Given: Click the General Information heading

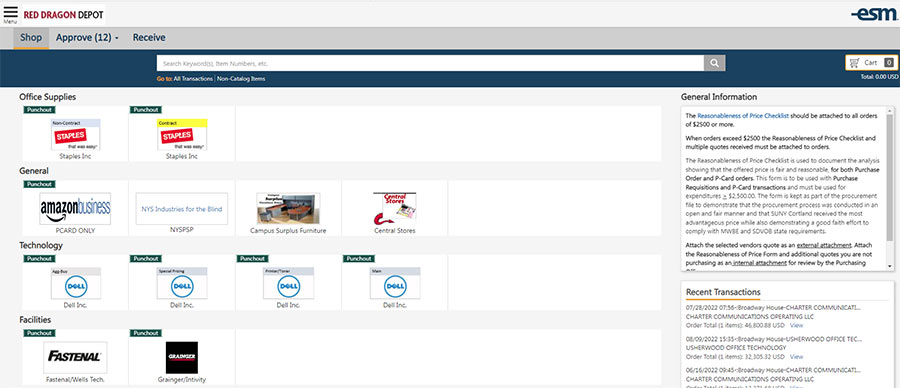Looking at the screenshot, I should point(719,97).
